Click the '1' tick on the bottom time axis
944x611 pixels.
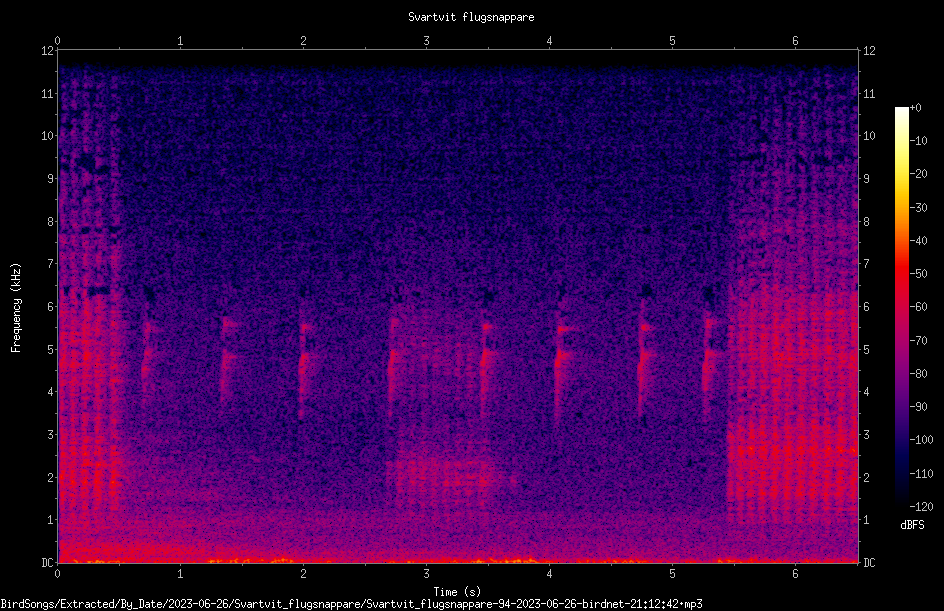pyautogui.click(x=180, y=574)
